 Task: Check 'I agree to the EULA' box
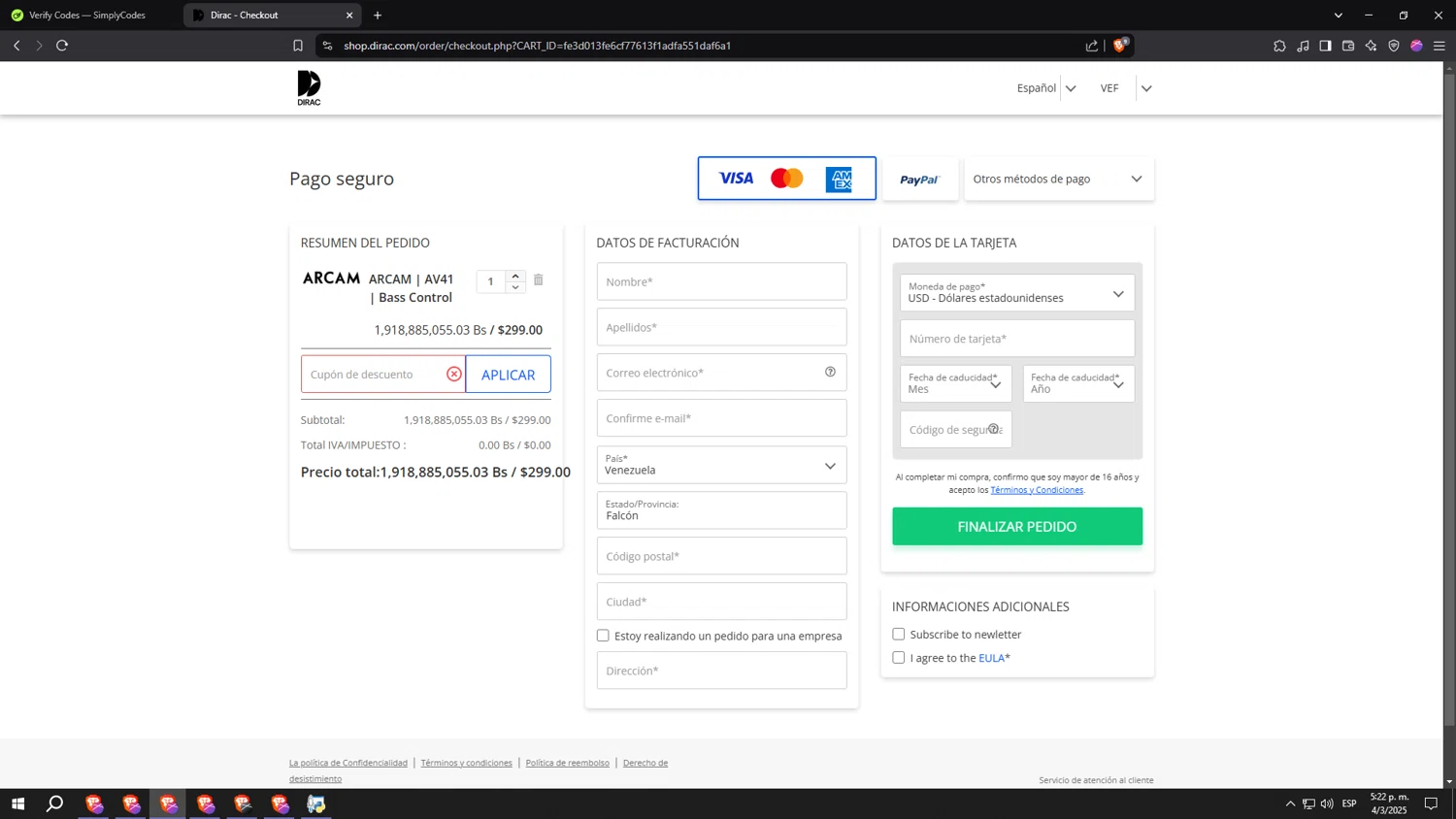(898, 657)
